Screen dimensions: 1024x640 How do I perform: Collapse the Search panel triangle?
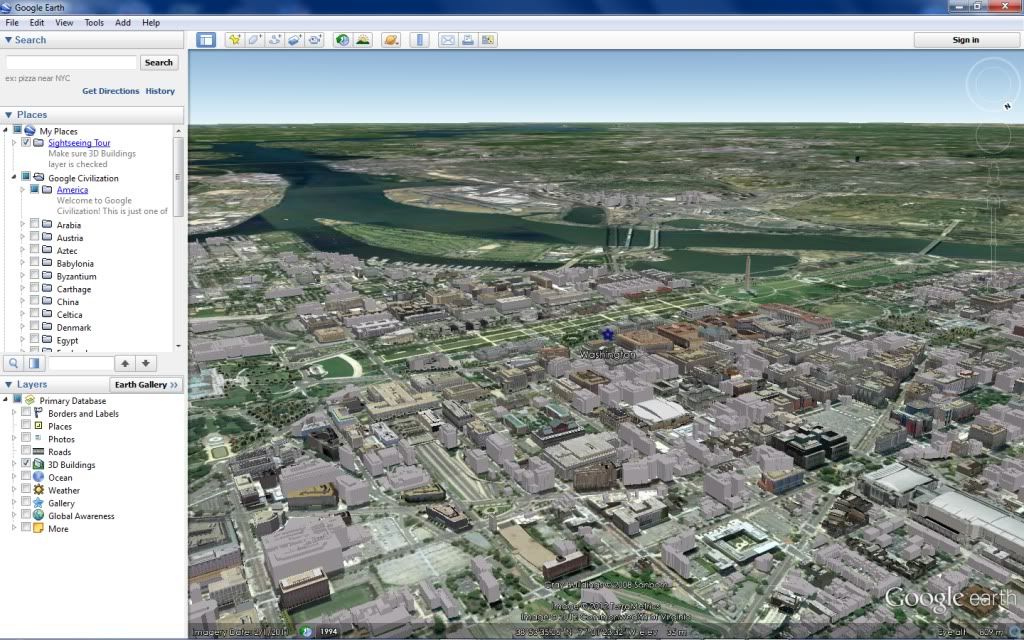click(x=8, y=40)
